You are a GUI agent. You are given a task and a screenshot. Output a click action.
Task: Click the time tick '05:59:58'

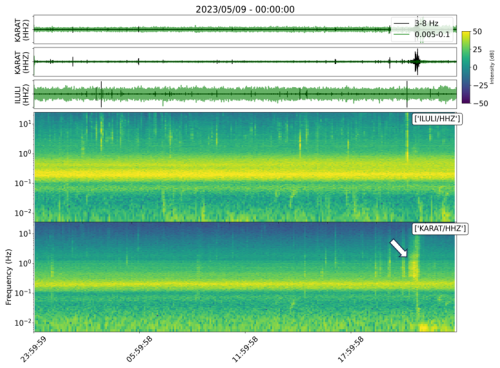(x=139, y=349)
